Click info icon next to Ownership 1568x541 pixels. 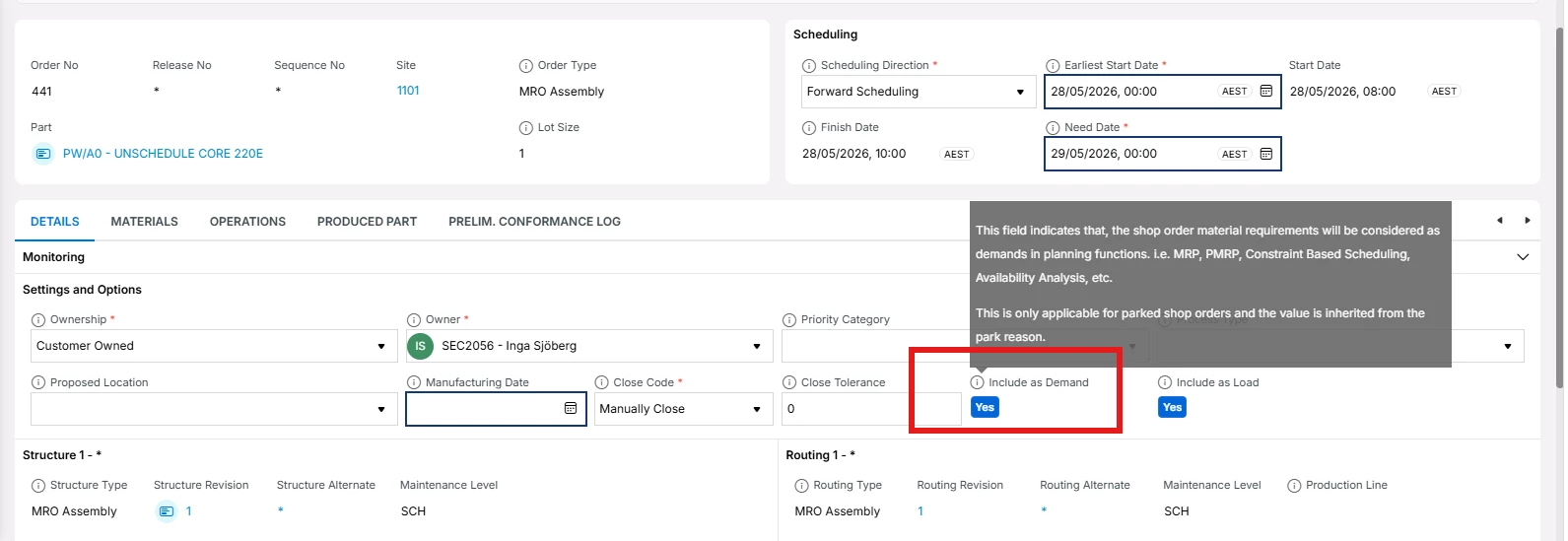(38, 320)
